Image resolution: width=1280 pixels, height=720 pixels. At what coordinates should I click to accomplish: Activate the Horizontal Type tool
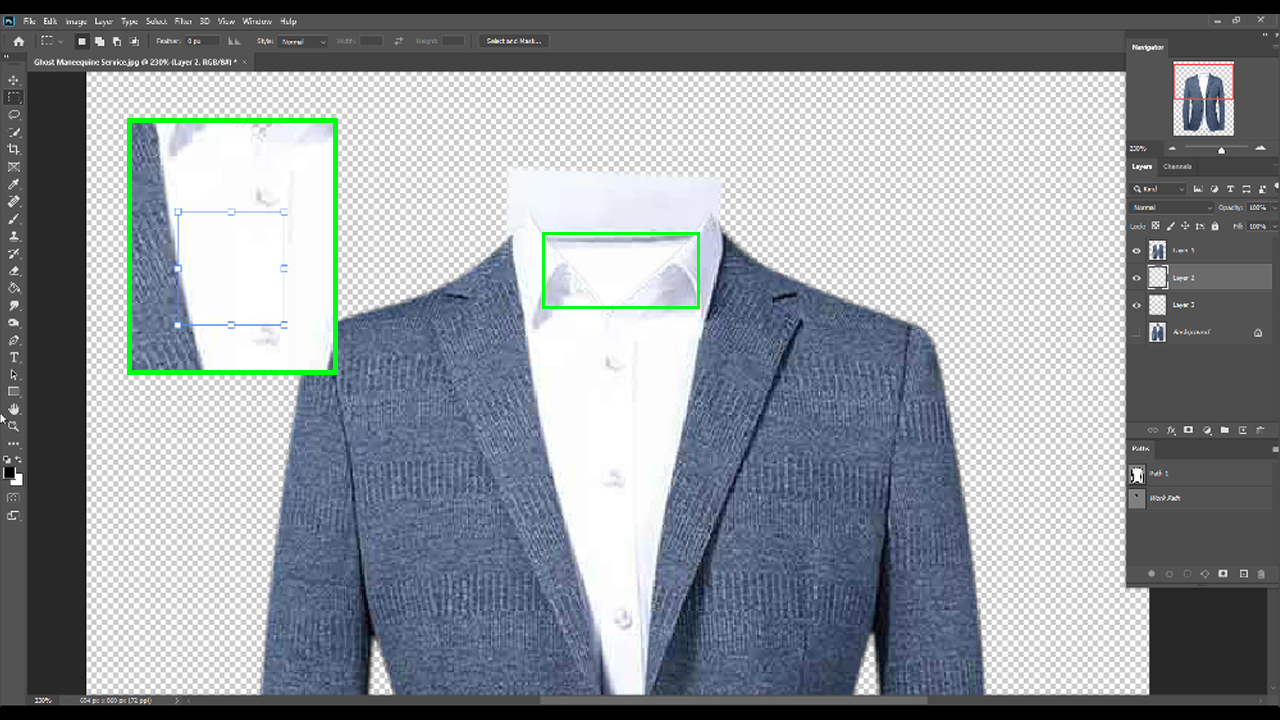pyautogui.click(x=14, y=357)
